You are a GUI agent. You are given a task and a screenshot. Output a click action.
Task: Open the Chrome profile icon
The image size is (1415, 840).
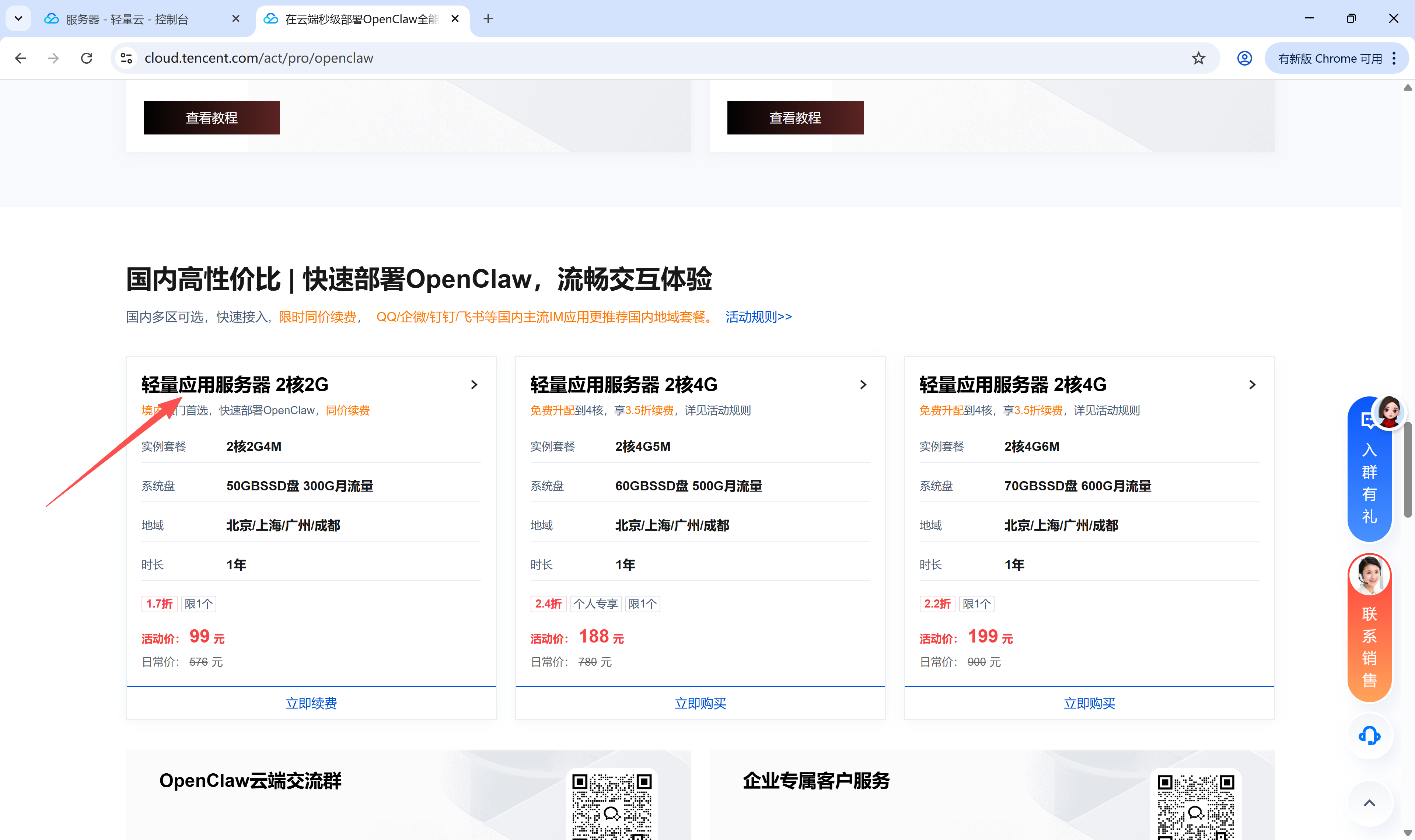click(x=1244, y=58)
